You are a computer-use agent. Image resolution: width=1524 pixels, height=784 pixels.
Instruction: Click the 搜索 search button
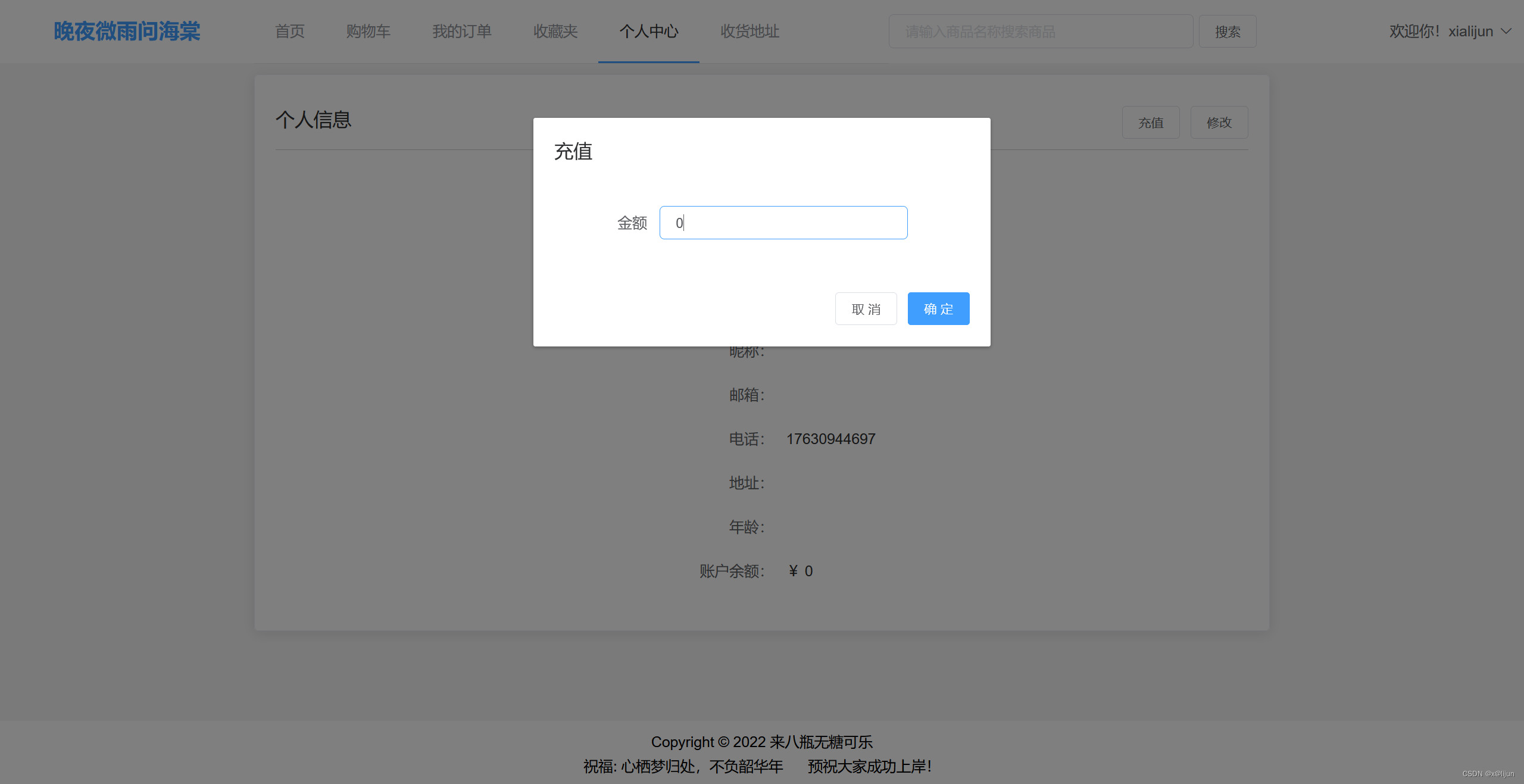coord(1228,31)
